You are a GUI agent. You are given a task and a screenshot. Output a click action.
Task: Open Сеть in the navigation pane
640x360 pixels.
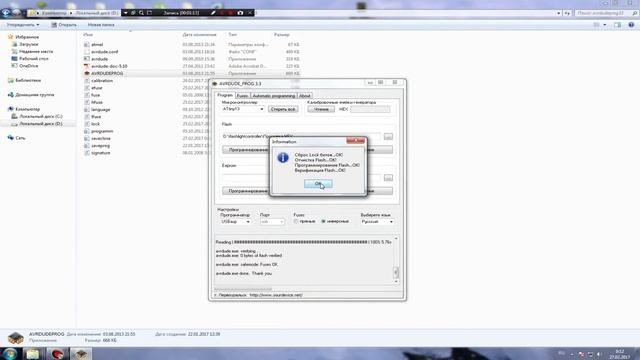tap(20, 138)
